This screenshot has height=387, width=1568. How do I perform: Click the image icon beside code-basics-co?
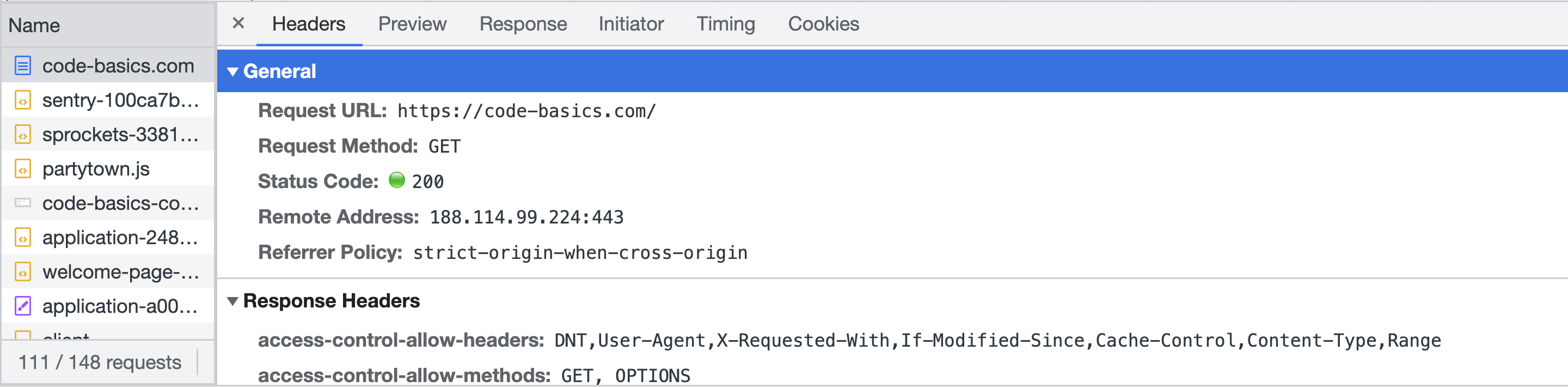(x=22, y=203)
